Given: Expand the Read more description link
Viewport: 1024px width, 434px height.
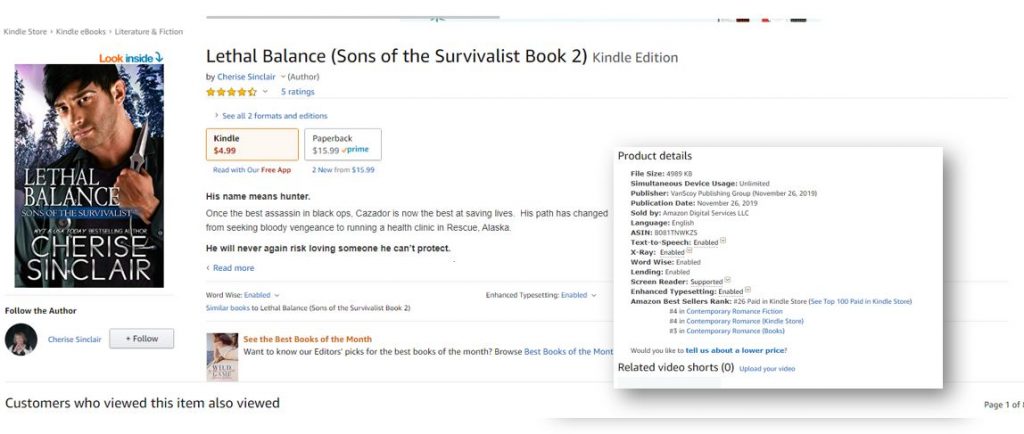Looking at the screenshot, I should (232, 268).
